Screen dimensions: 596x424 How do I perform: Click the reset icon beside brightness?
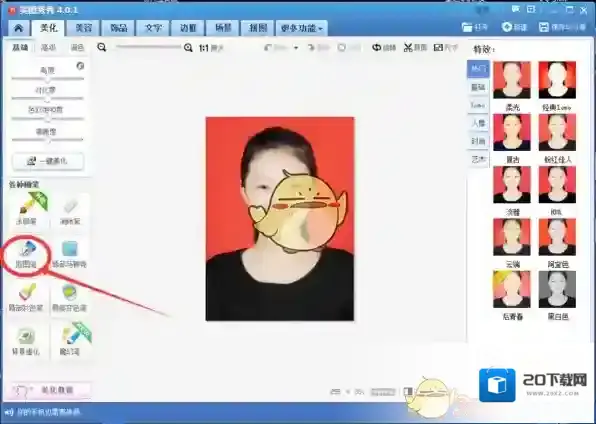coord(80,66)
